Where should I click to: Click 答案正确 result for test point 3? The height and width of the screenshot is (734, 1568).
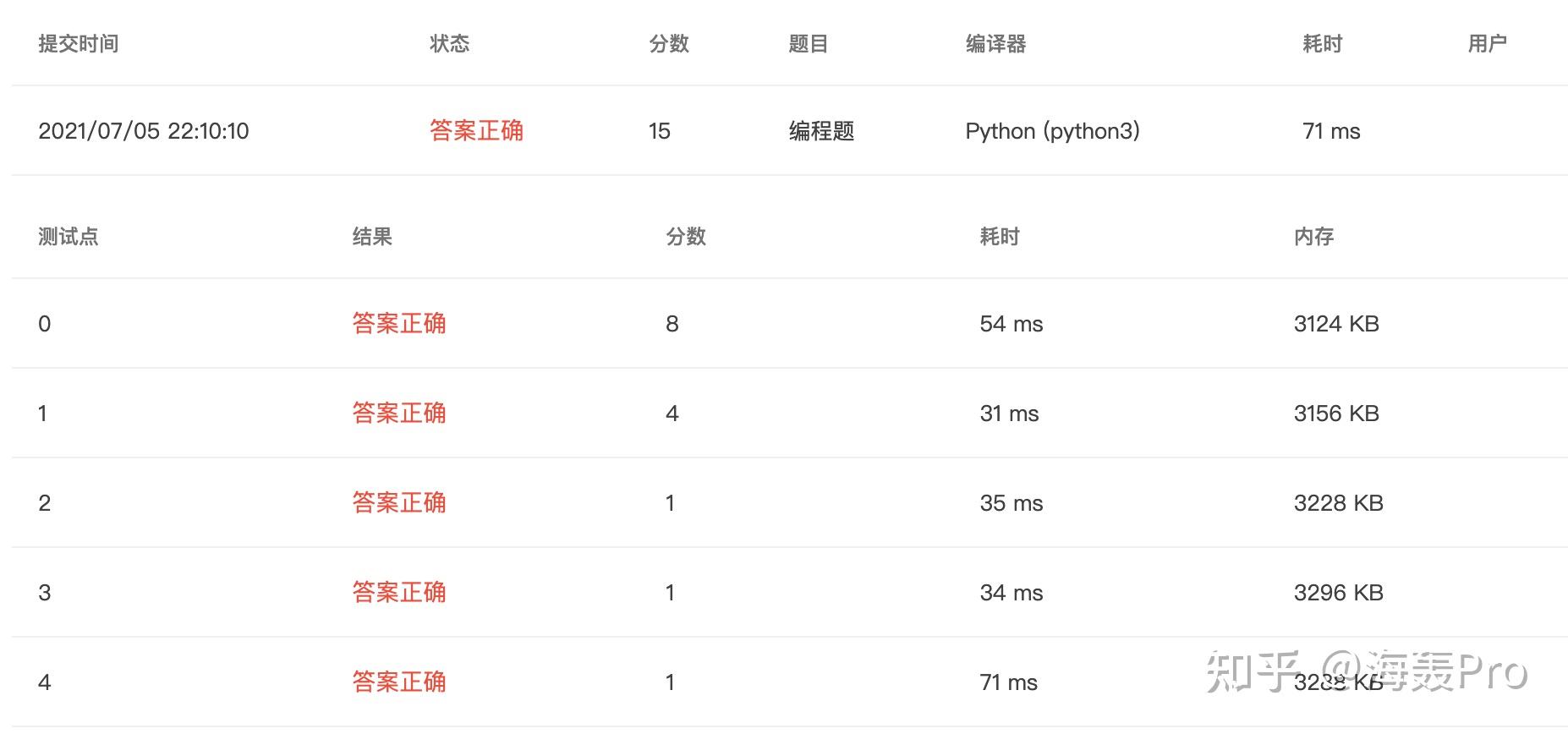(x=399, y=593)
